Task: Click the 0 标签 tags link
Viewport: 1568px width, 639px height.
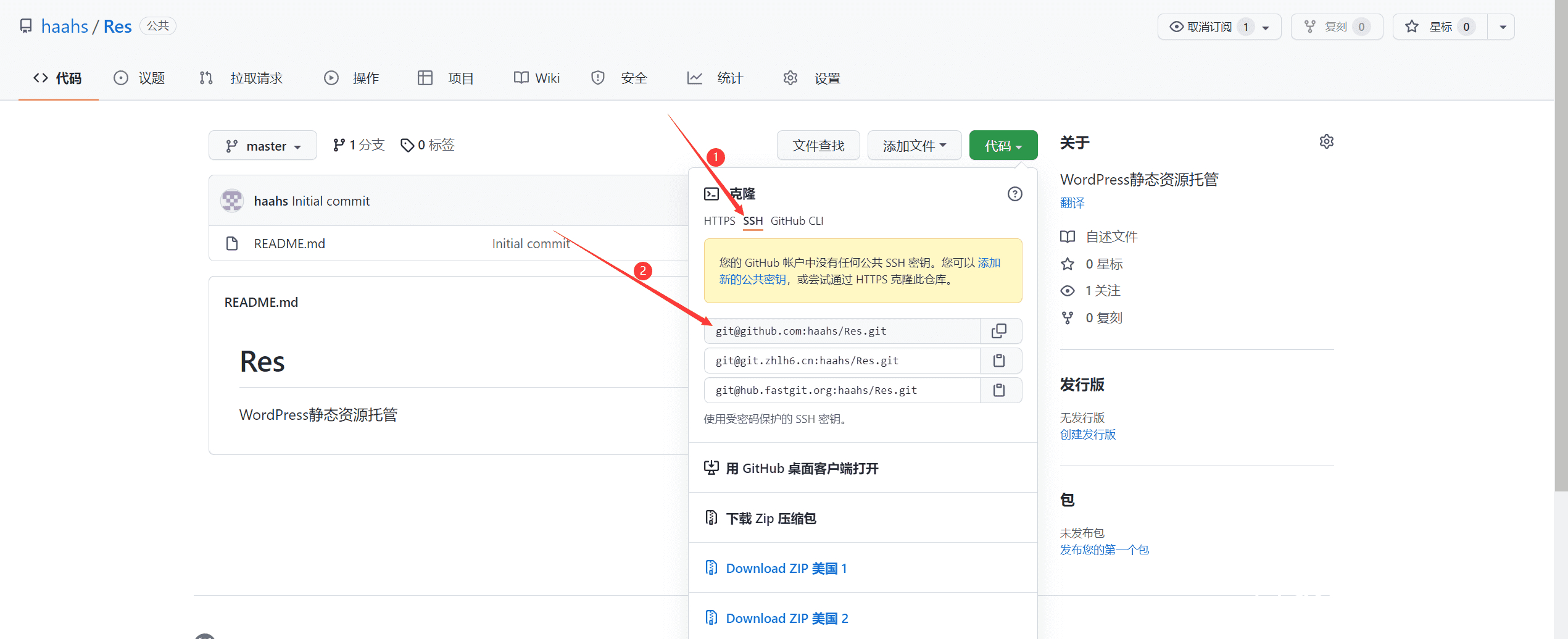Action: (x=428, y=145)
